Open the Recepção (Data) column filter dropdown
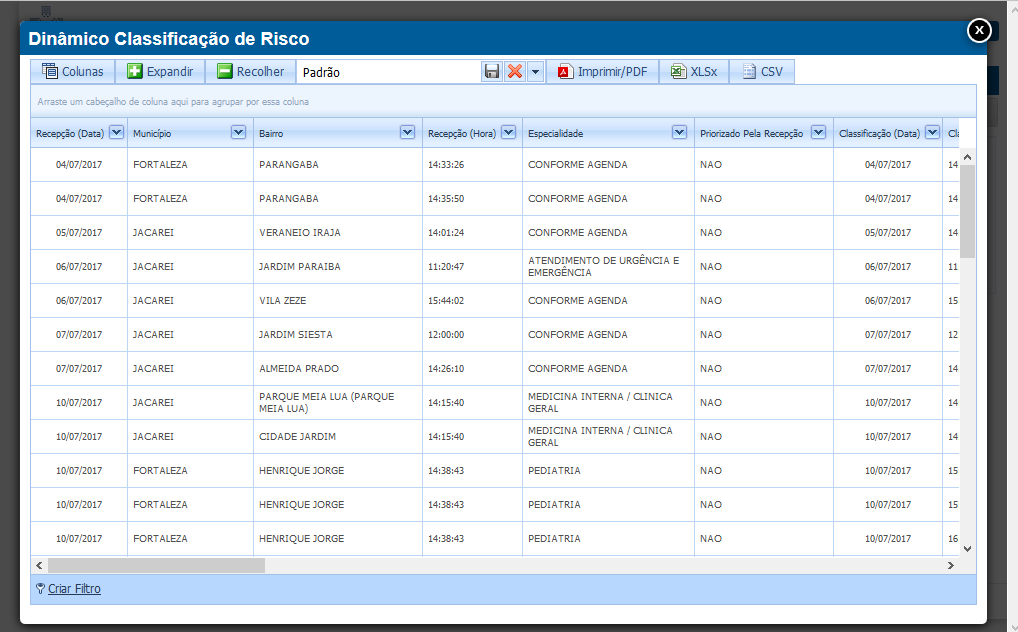The height and width of the screenshot is (632, 1018). pyautogui.click(x=116, y=133)
